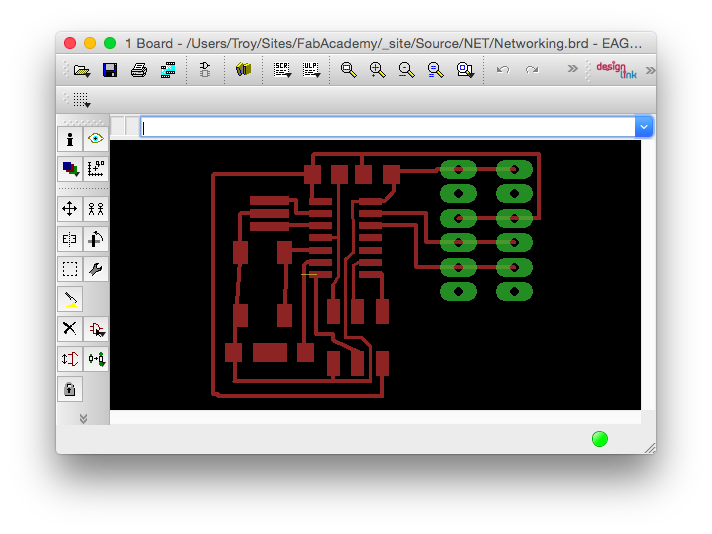This screenshot has height=534, width=712.
Task: Zoom out with the minus magnifier
Action: [406, 70]
